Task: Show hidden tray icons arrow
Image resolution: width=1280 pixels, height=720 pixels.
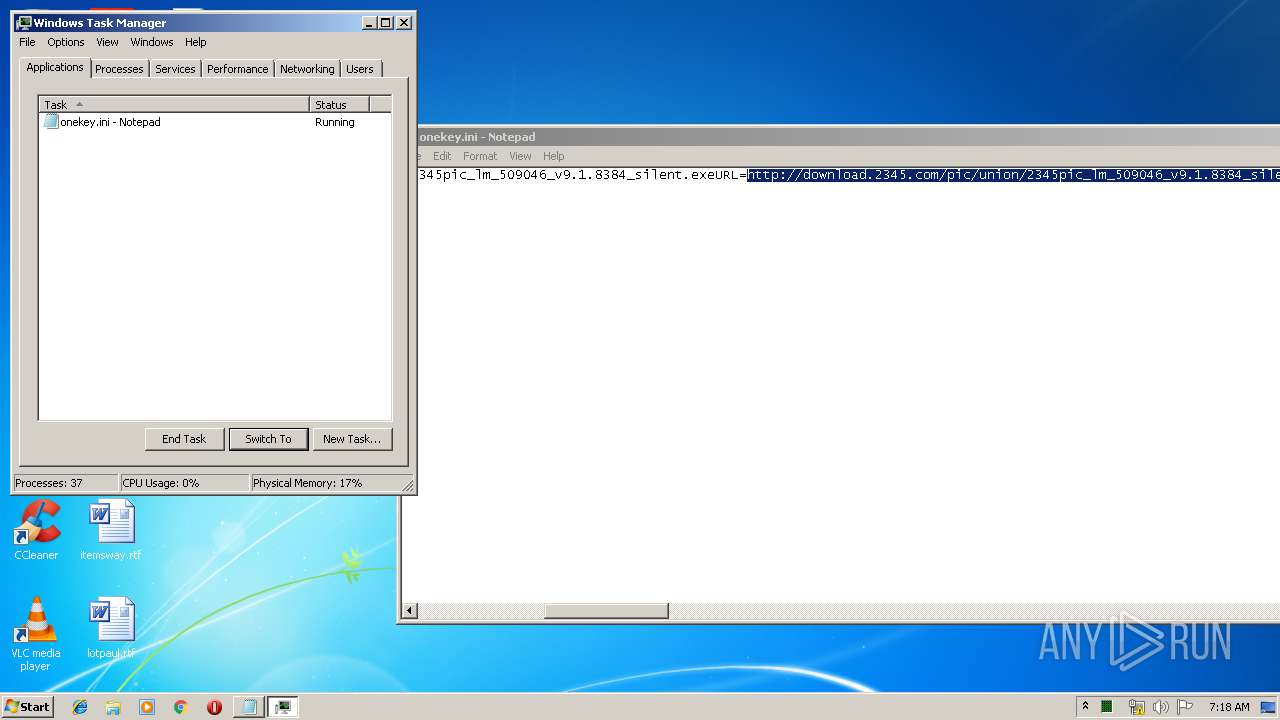Action: (1085, 707)
